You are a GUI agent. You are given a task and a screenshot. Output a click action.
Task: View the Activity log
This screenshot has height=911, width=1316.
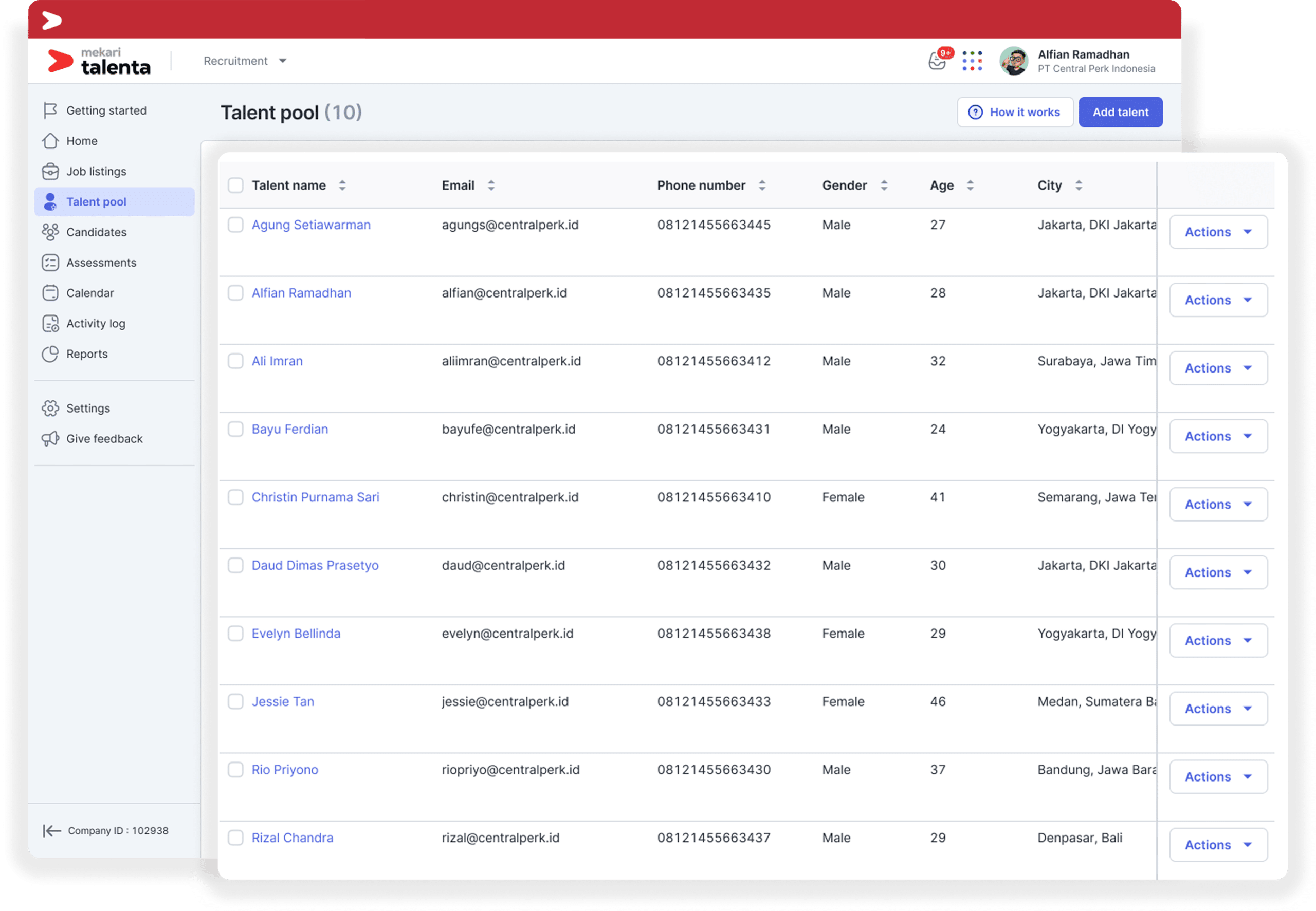pos(95,323)
